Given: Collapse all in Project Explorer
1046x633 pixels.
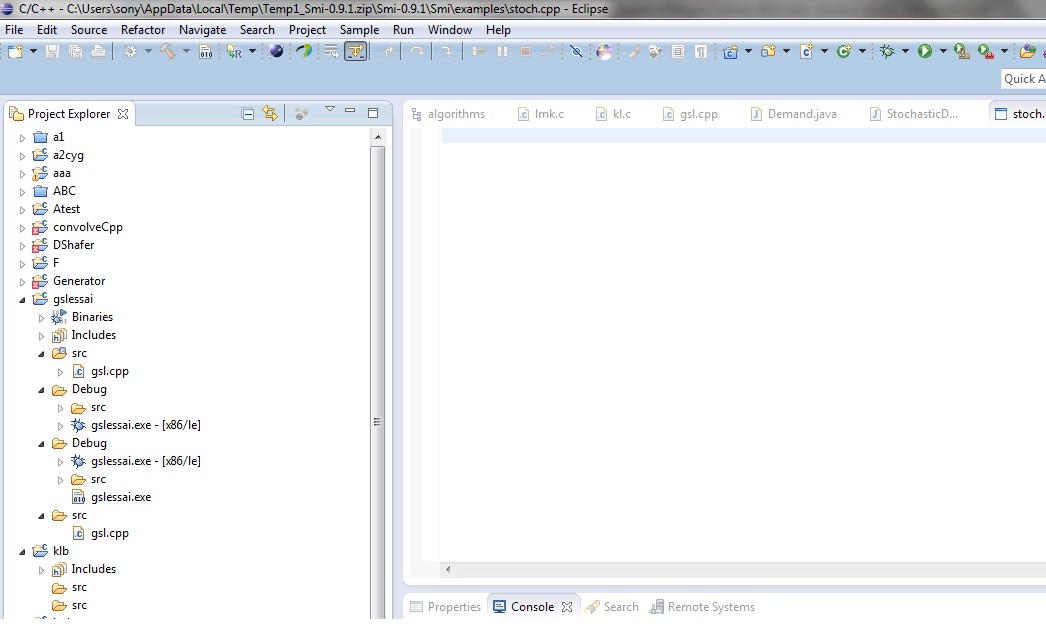Looking at the screenshot, I should 247,114.
